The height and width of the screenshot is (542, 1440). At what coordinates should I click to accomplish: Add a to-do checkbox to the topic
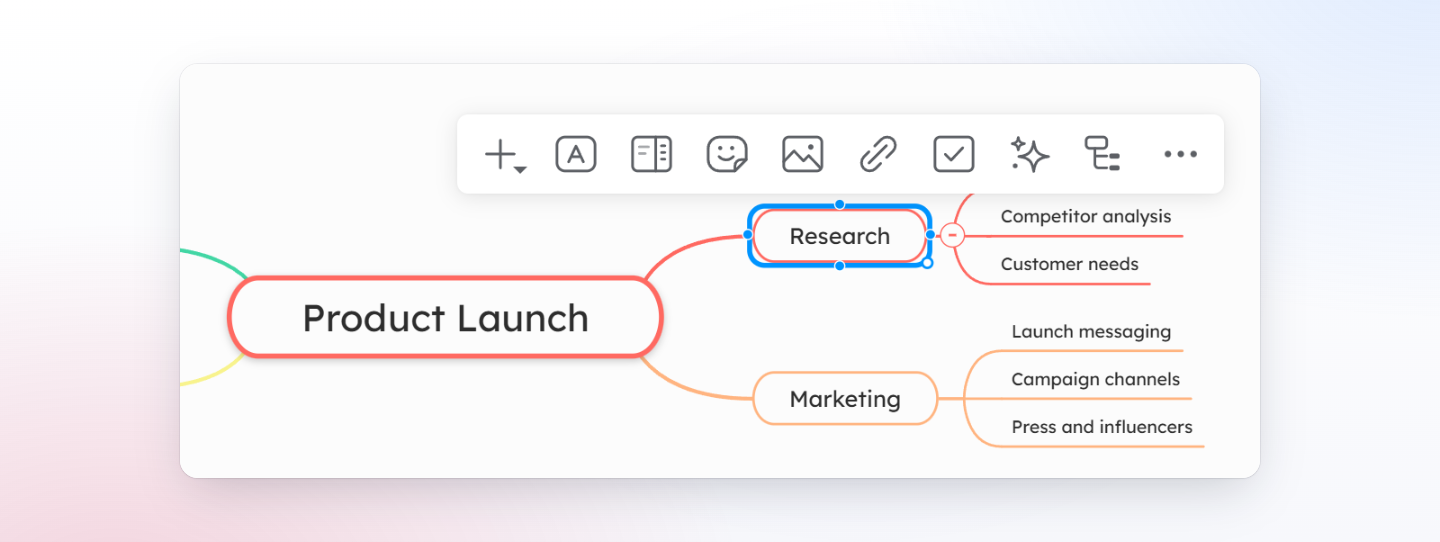[x=954, y=155]
